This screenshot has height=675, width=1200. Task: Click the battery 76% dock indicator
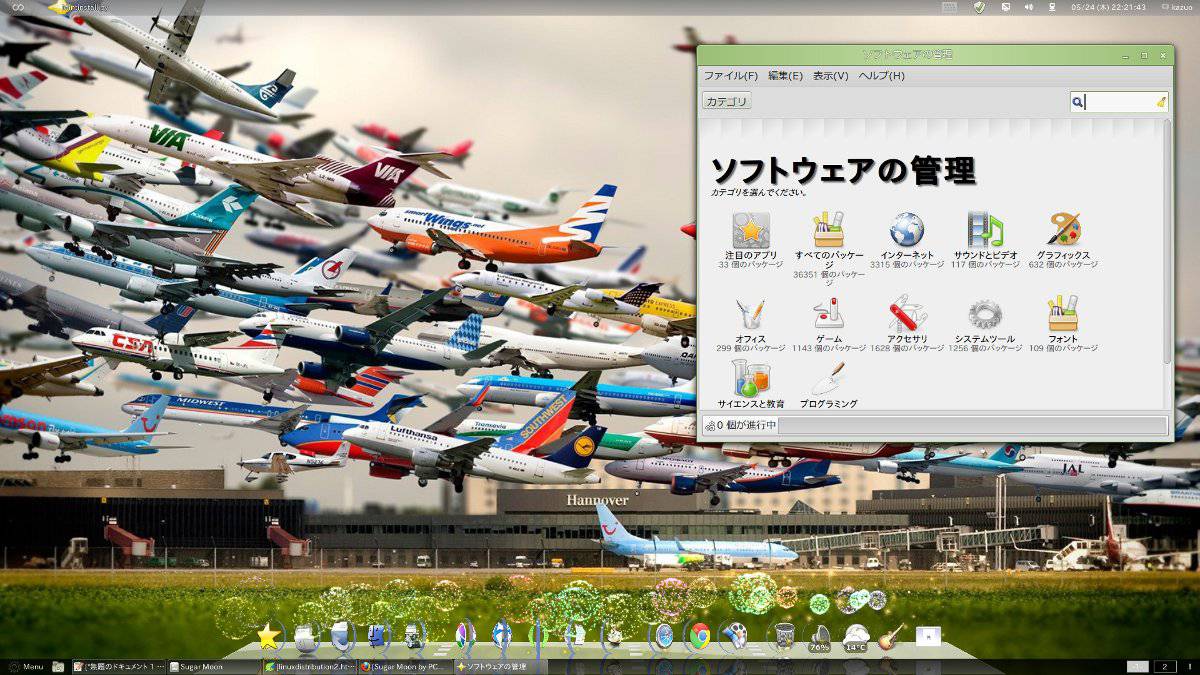point(820,638)
